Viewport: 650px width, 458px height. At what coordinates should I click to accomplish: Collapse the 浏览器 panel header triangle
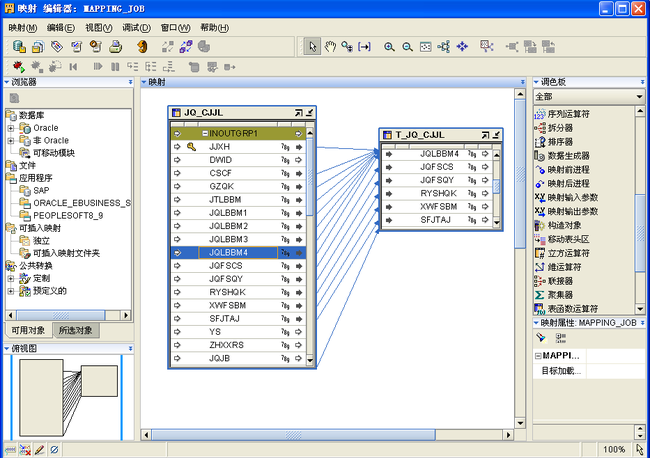coord(7,82)
